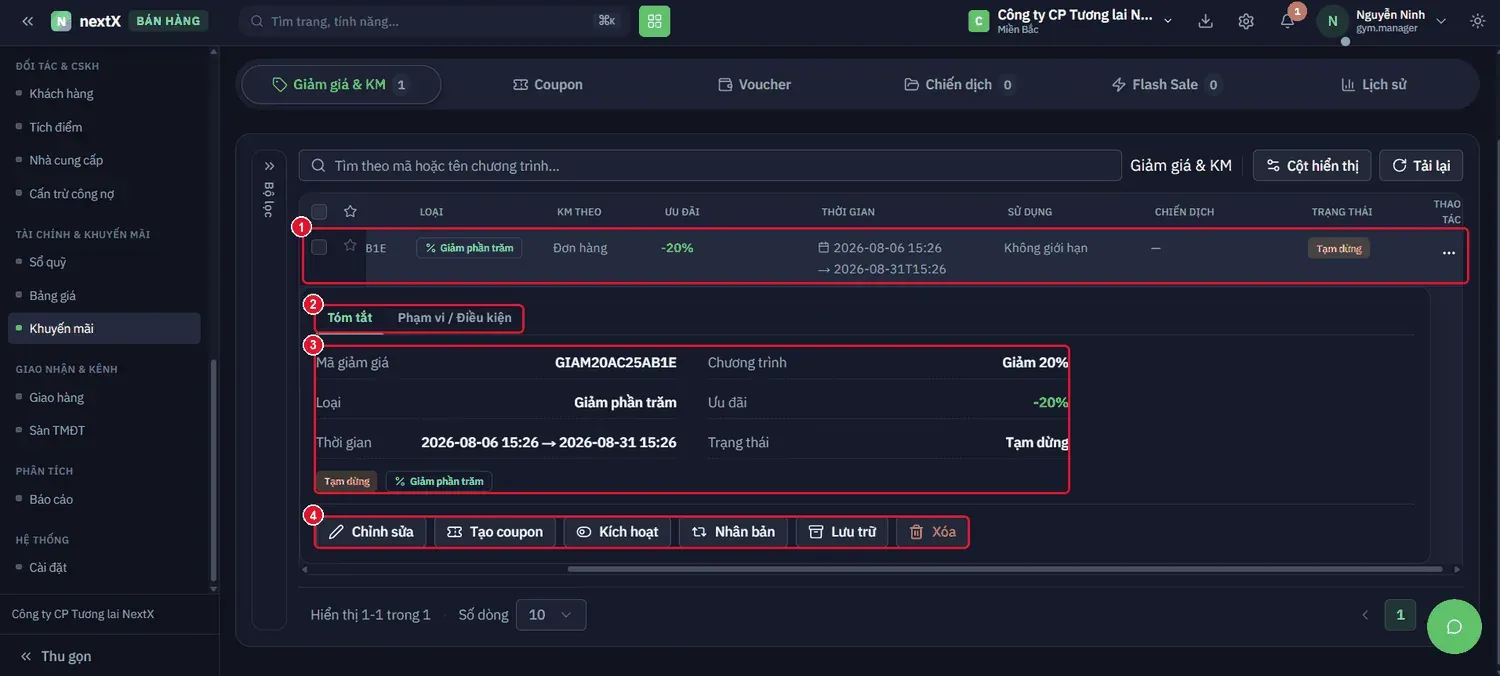Click the Chỉnh sửa button

point(371,532)
